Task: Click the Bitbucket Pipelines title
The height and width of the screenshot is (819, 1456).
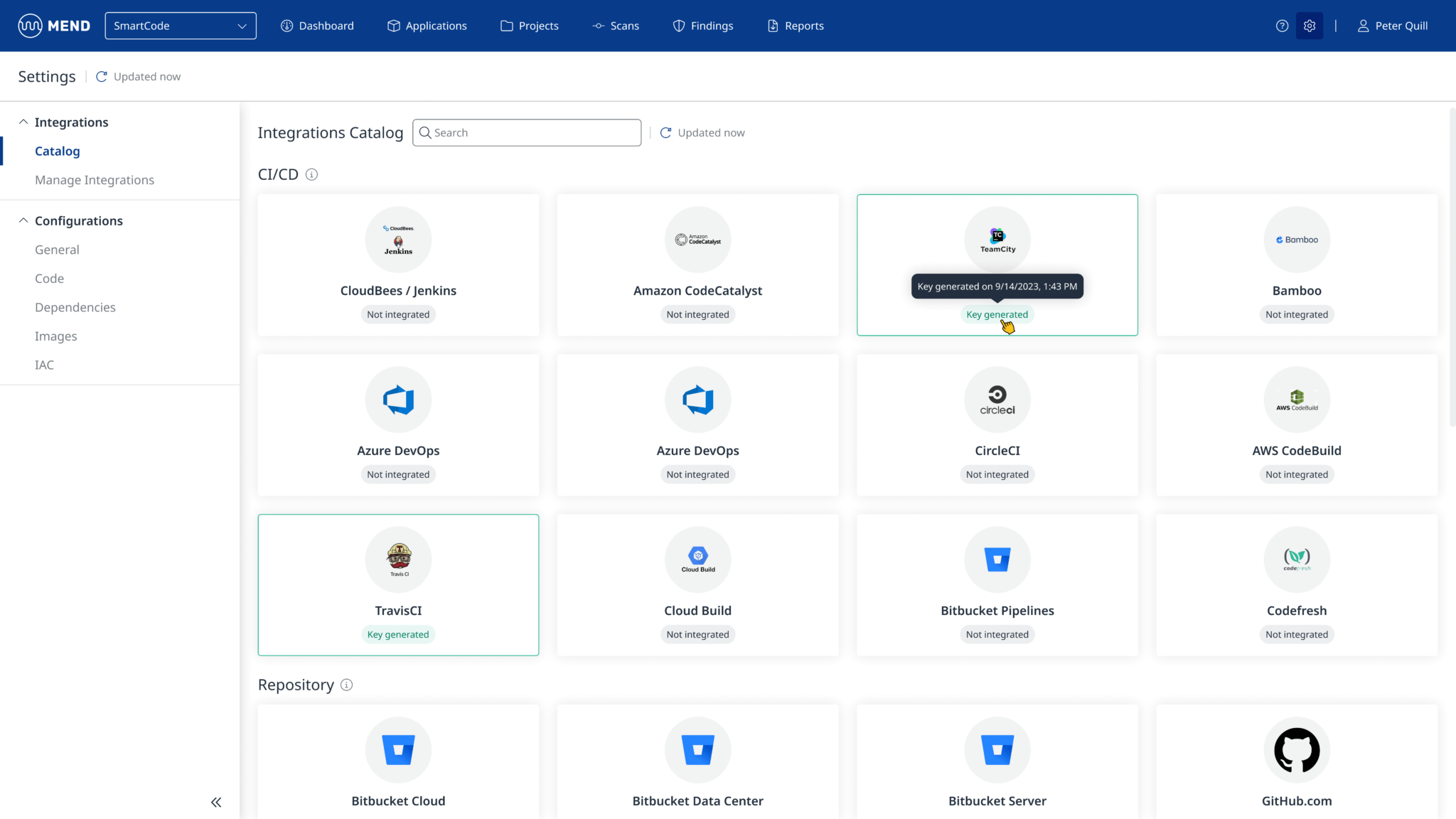Action: (x=997, y=611)
